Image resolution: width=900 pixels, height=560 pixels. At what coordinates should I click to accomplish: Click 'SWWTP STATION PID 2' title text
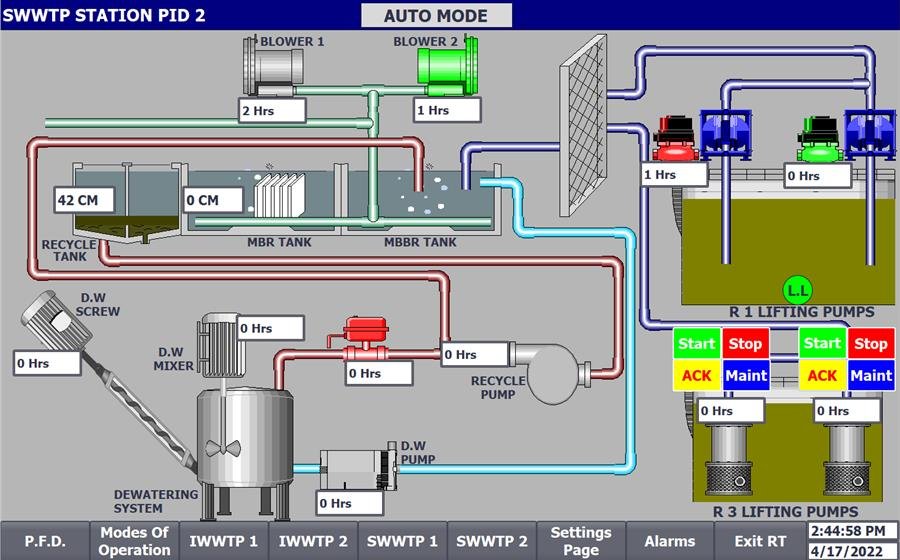tap(104, 15)
